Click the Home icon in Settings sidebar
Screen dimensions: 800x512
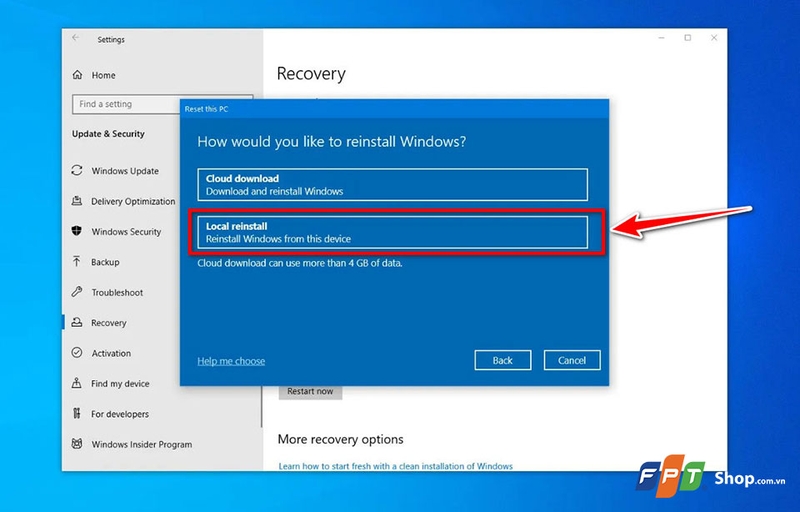point(77,75)
